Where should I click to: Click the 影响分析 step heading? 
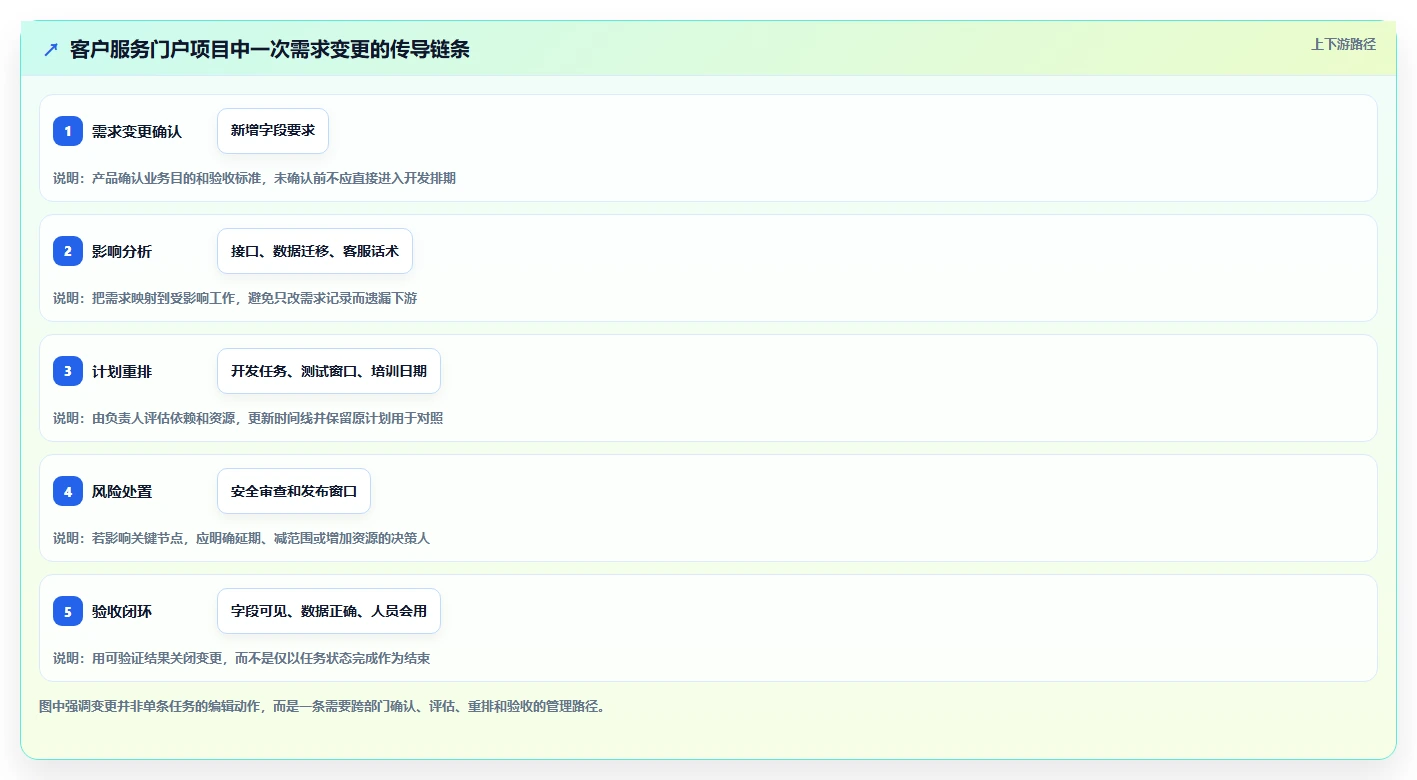click(122, 251)
